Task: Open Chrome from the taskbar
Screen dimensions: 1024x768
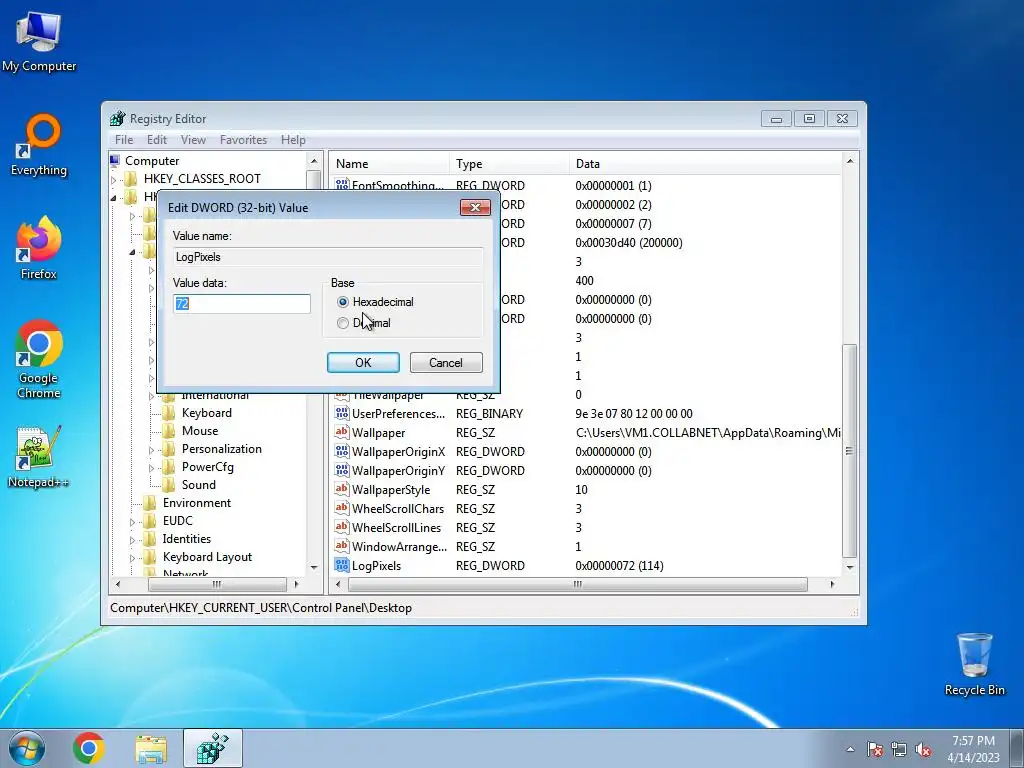Action: point(89,748)
